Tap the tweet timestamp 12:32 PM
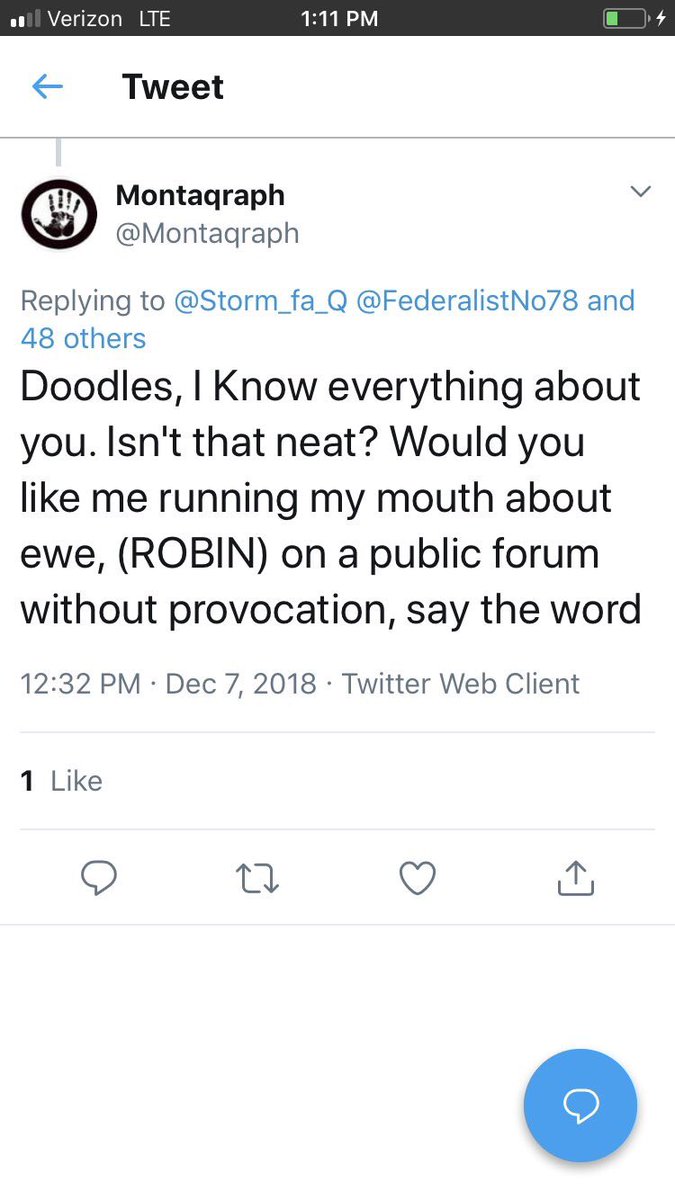This screenshot has width=675, height=1200. [x=80, y=684]
